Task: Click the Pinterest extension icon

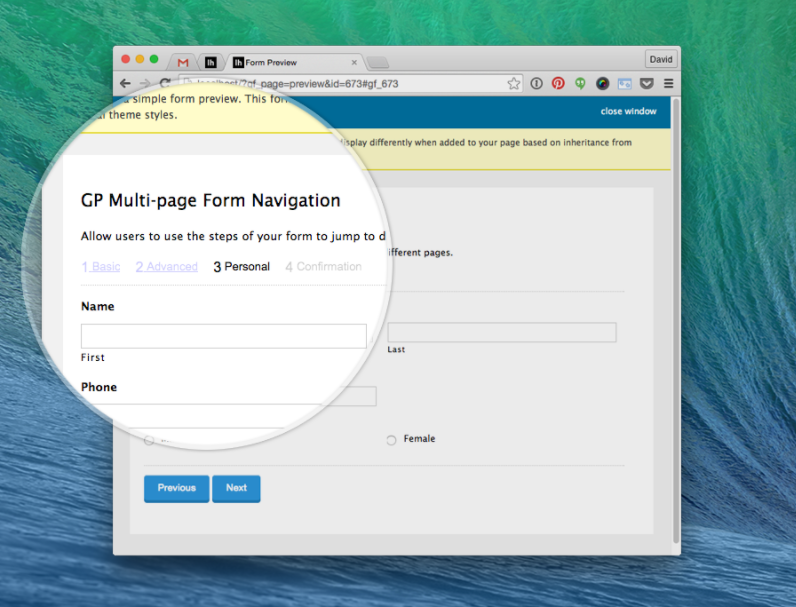Action: pos(558,83)
